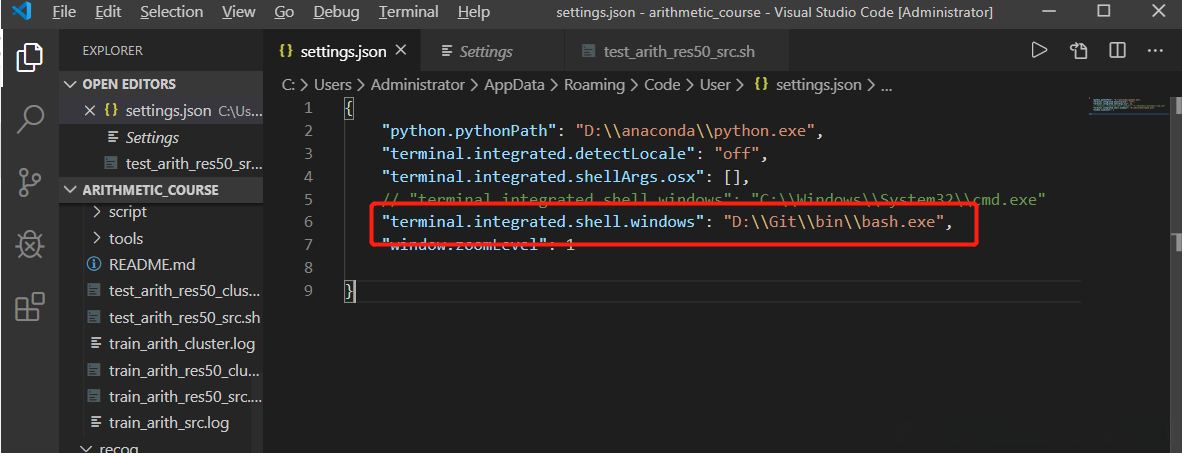Open the Search view icon
This screenshot has height=453, width=1182.
pos(30,120)
